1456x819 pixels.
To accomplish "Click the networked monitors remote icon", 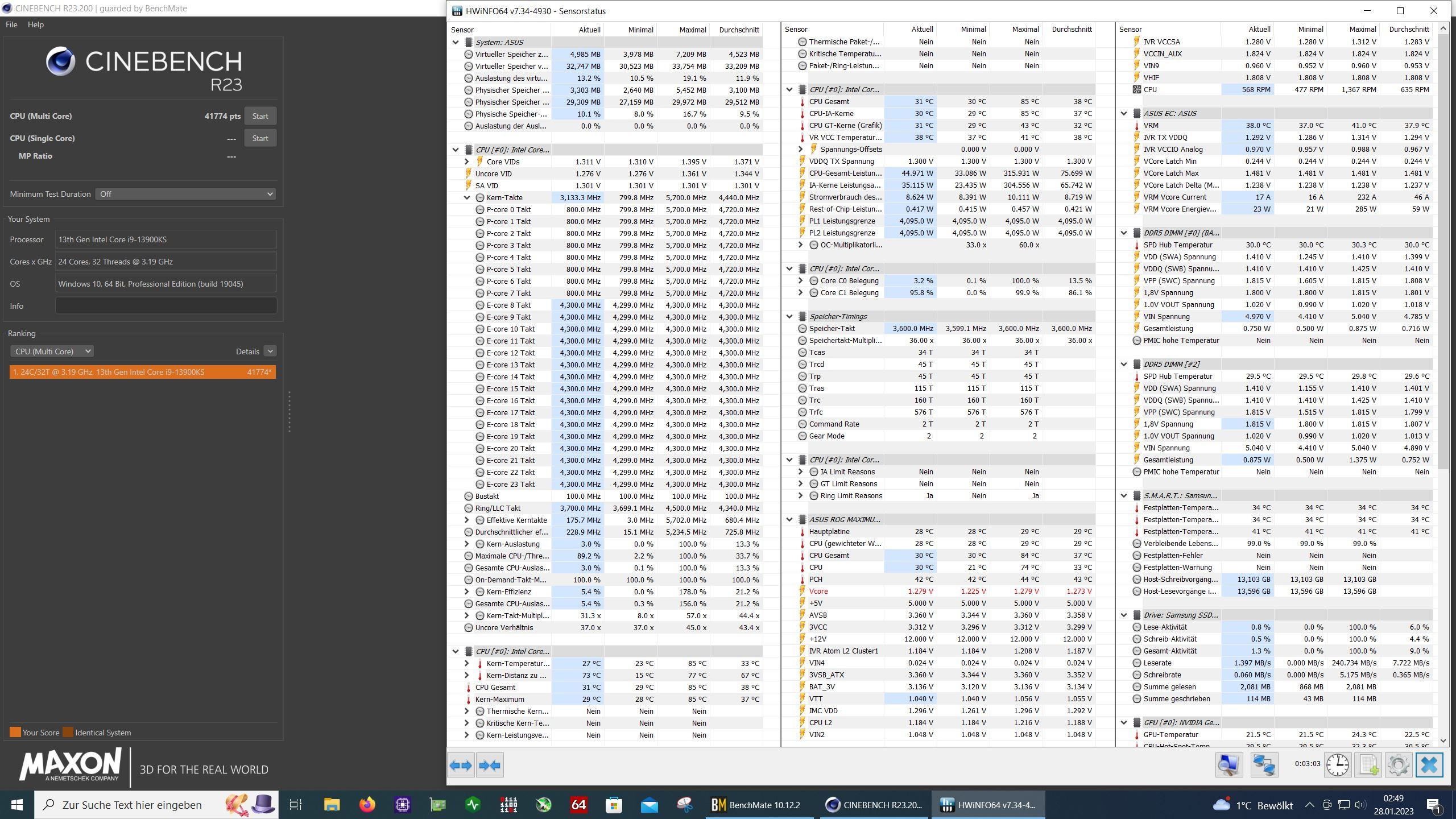I will pyautogui.click(x=1264, y=764).
